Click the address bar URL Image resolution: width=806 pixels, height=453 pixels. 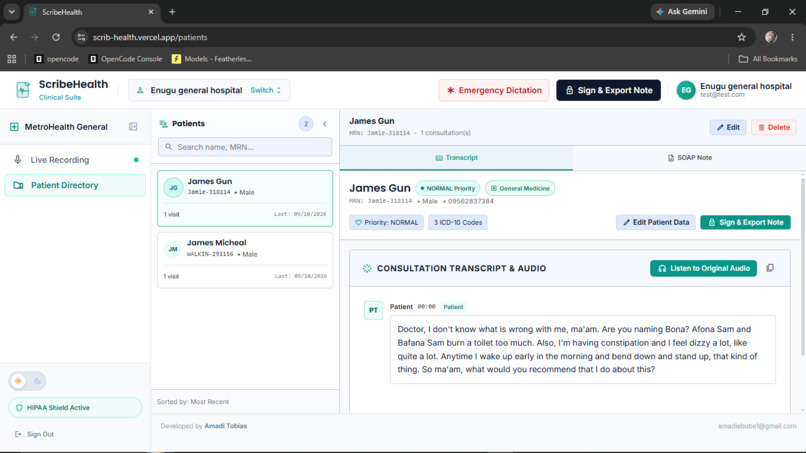[150, 37]
